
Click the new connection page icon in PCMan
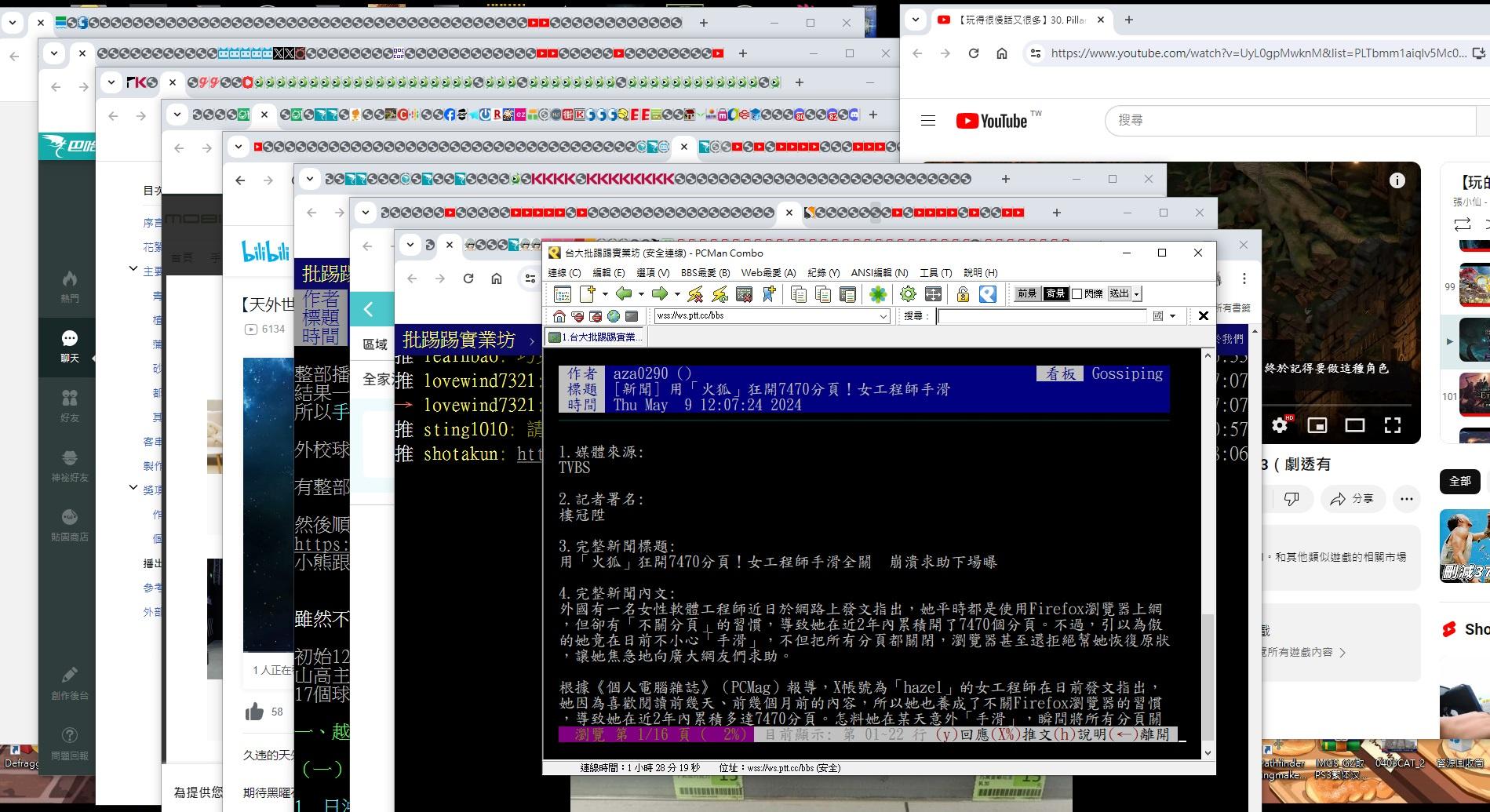(588, 294)
